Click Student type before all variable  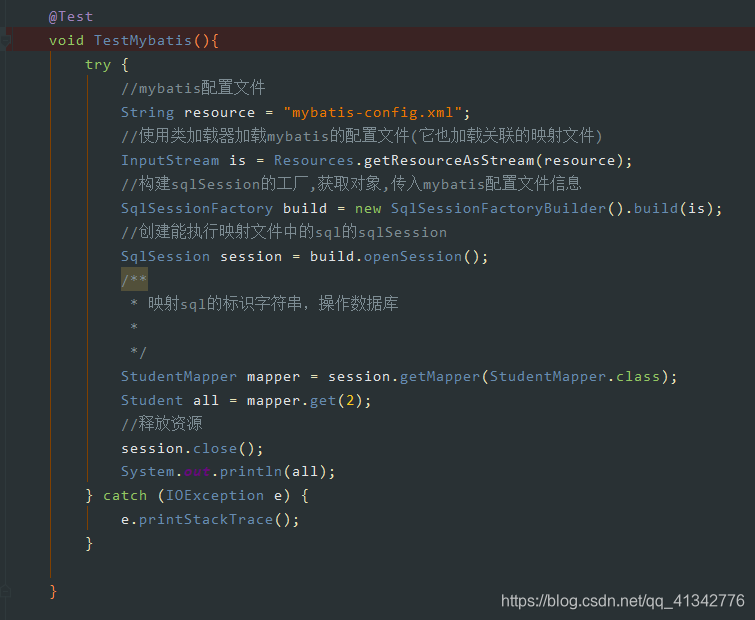(x=152, y=400)
